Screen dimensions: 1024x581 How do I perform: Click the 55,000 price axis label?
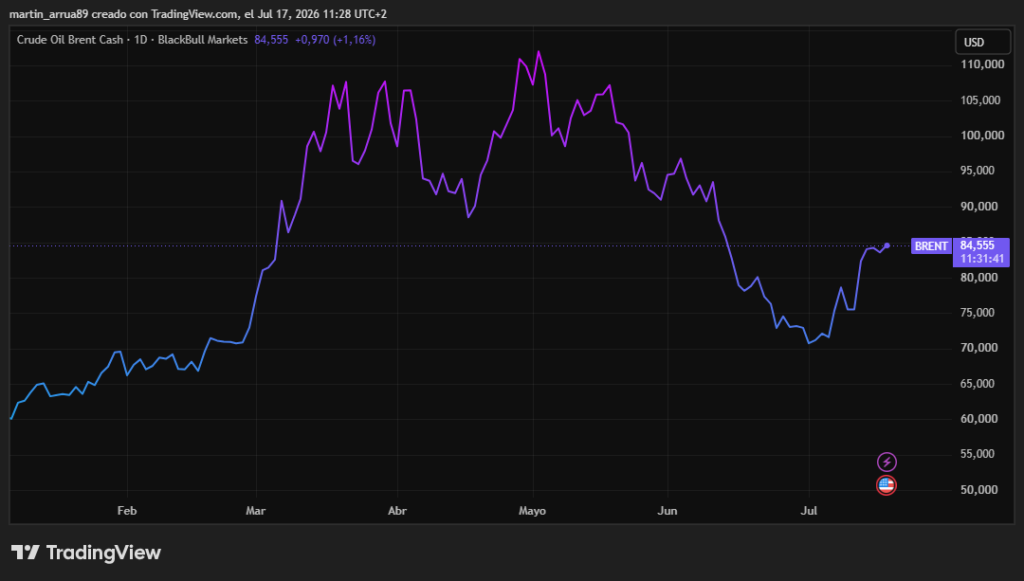(x=978, y=454)
